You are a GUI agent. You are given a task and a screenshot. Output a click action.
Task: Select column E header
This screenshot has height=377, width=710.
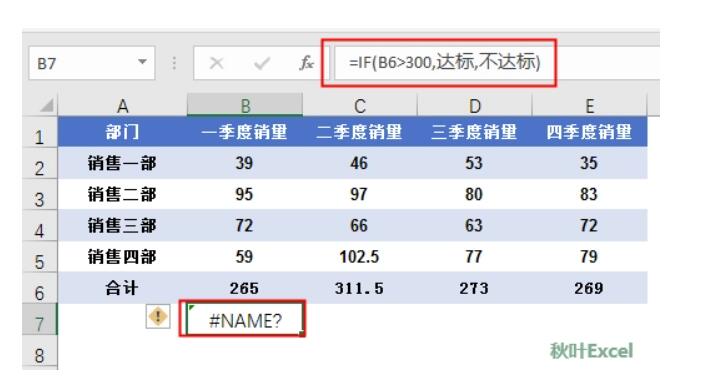click(590, 105)
